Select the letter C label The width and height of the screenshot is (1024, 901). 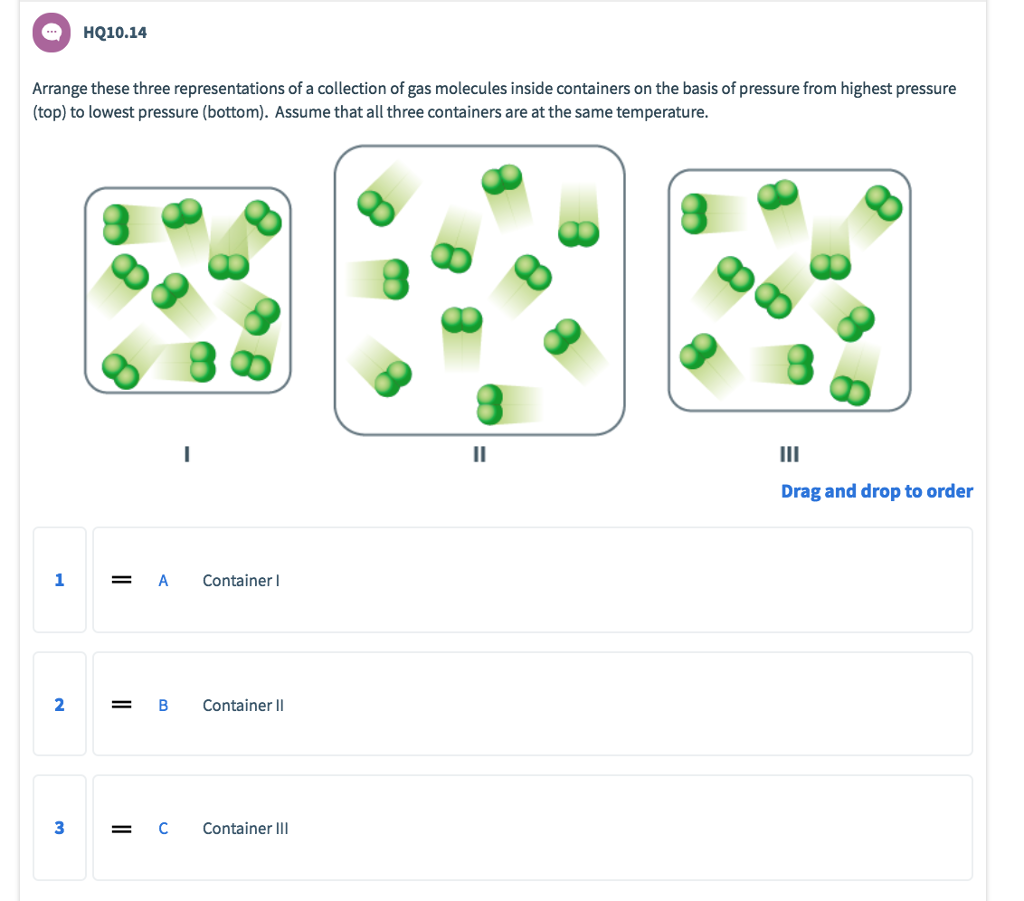[x=163, y=828]
